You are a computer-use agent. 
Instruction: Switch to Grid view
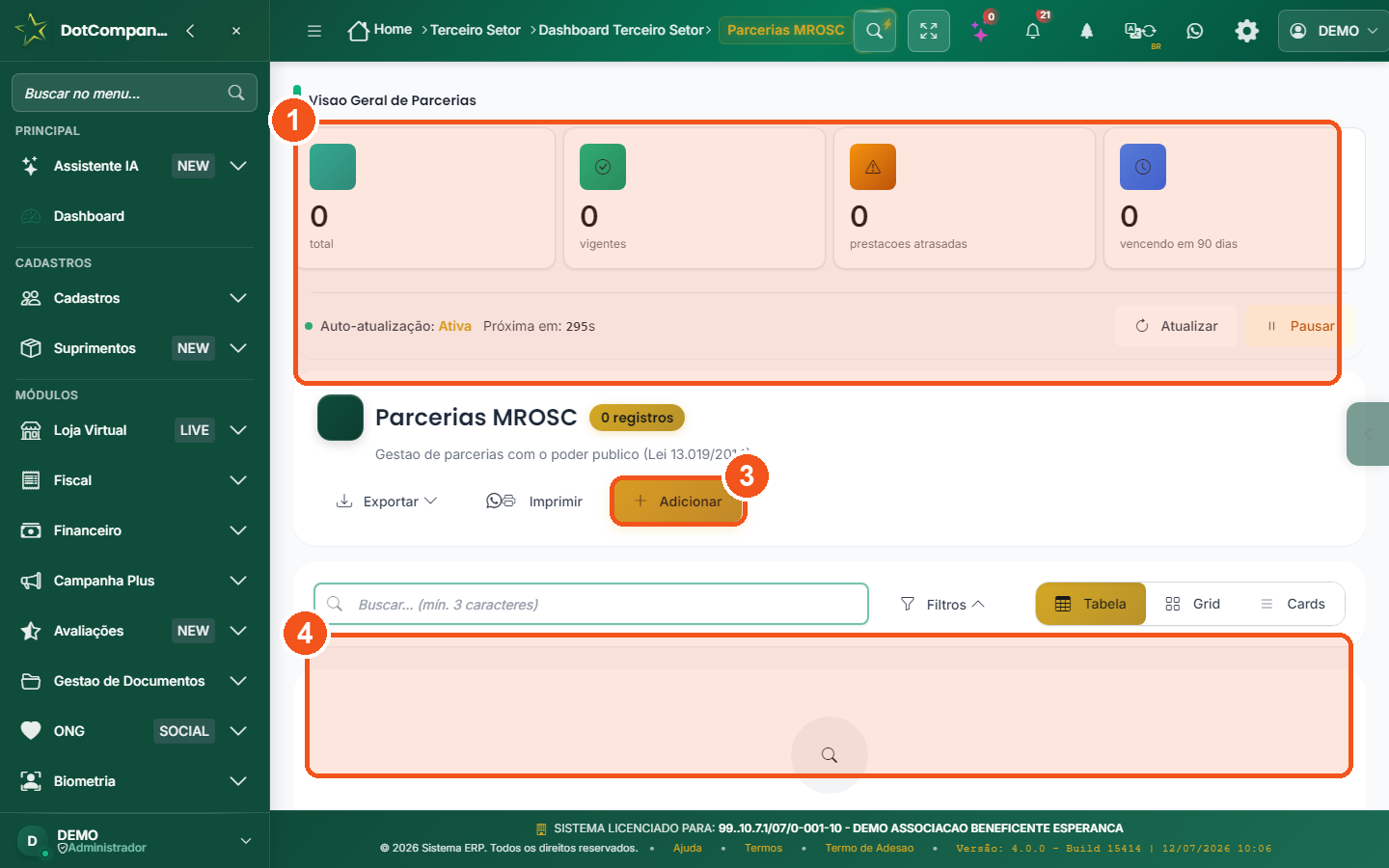(x=1192, y=604)
